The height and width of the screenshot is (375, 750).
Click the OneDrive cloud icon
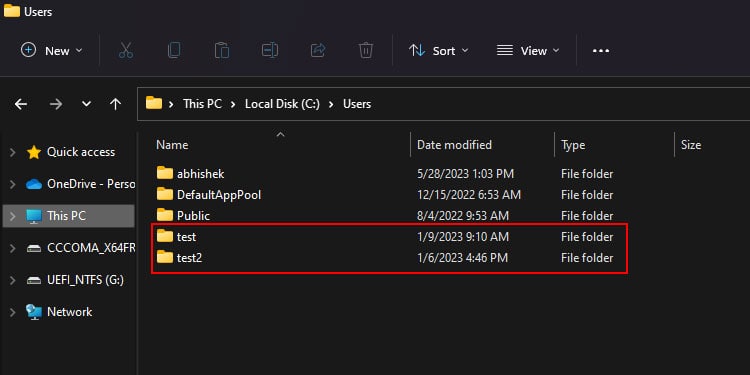click(34, 184)
